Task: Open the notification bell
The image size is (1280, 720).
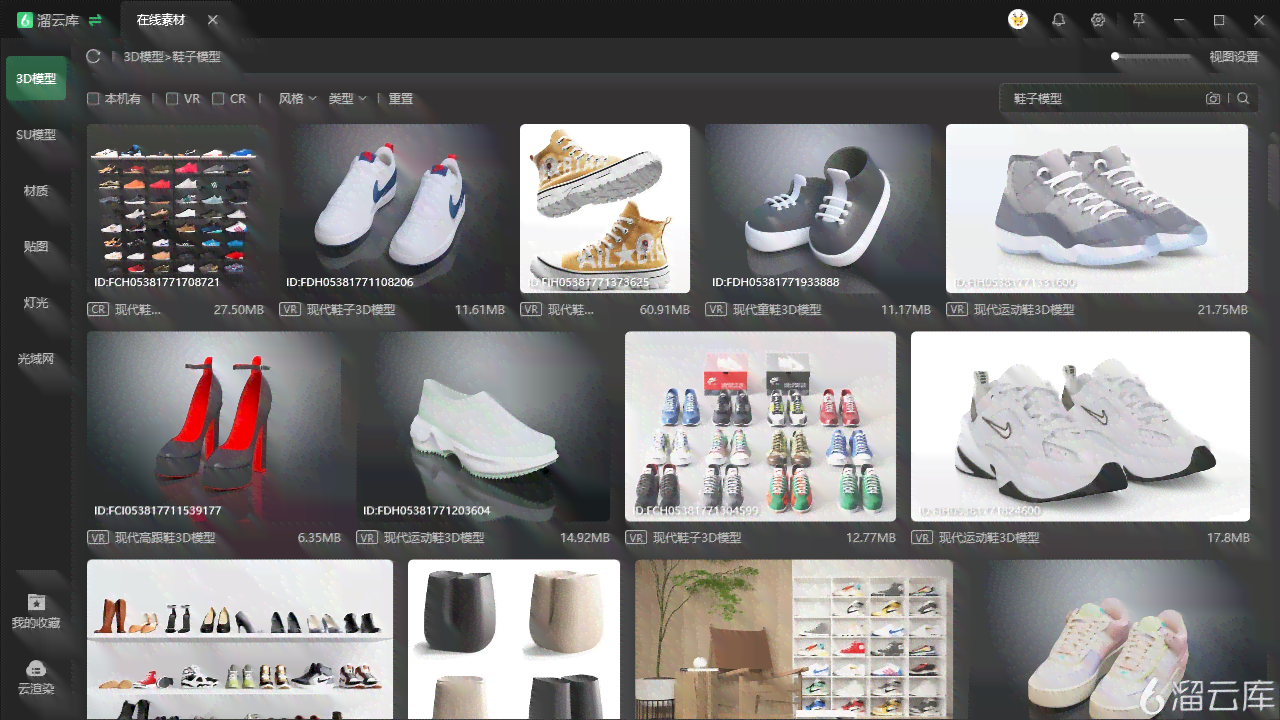Action: [x=1058, y=20]
